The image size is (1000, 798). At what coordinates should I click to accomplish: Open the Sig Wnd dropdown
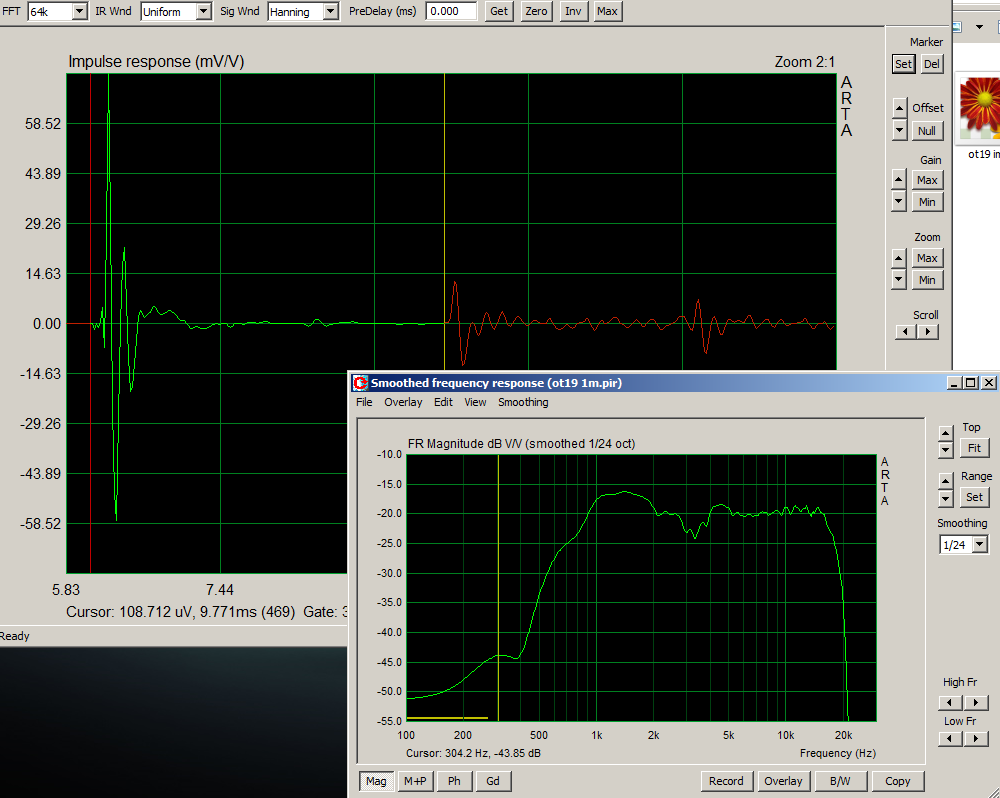(x=330, y=11)
